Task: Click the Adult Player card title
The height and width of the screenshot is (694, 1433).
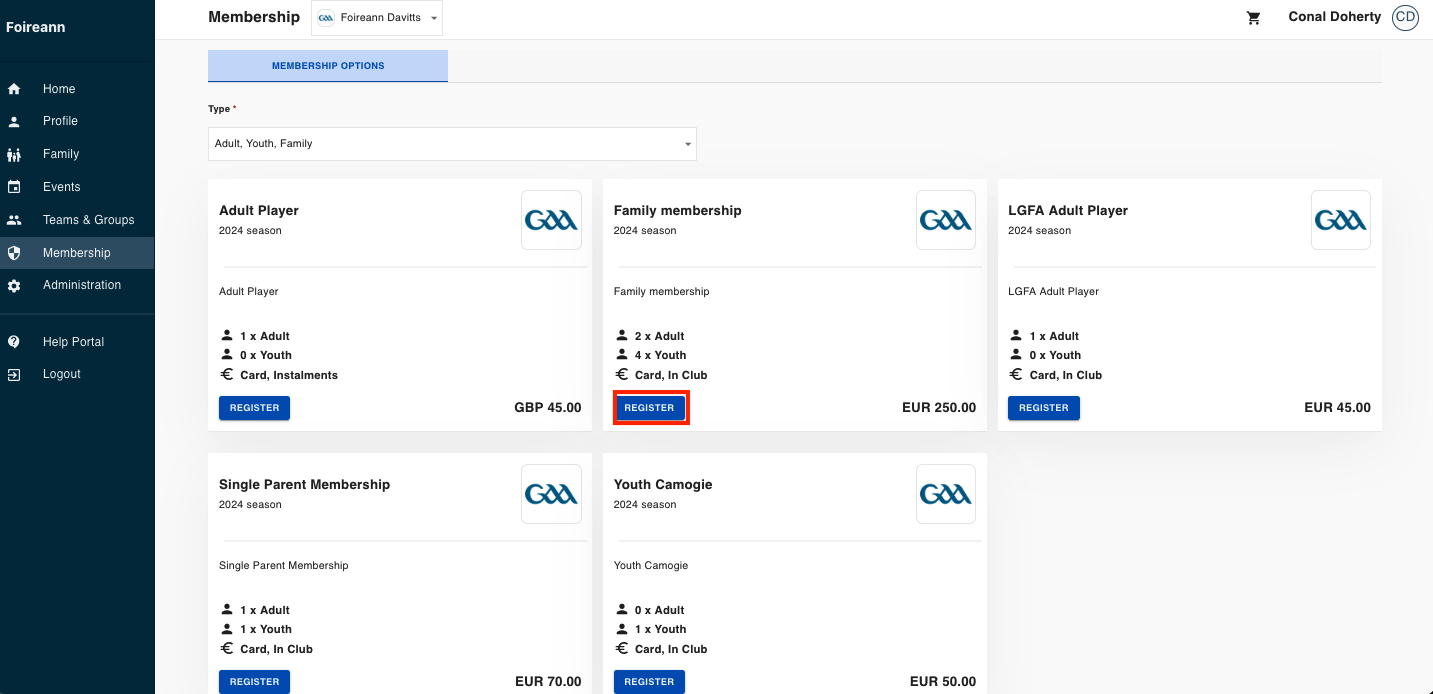Action: 259,210
